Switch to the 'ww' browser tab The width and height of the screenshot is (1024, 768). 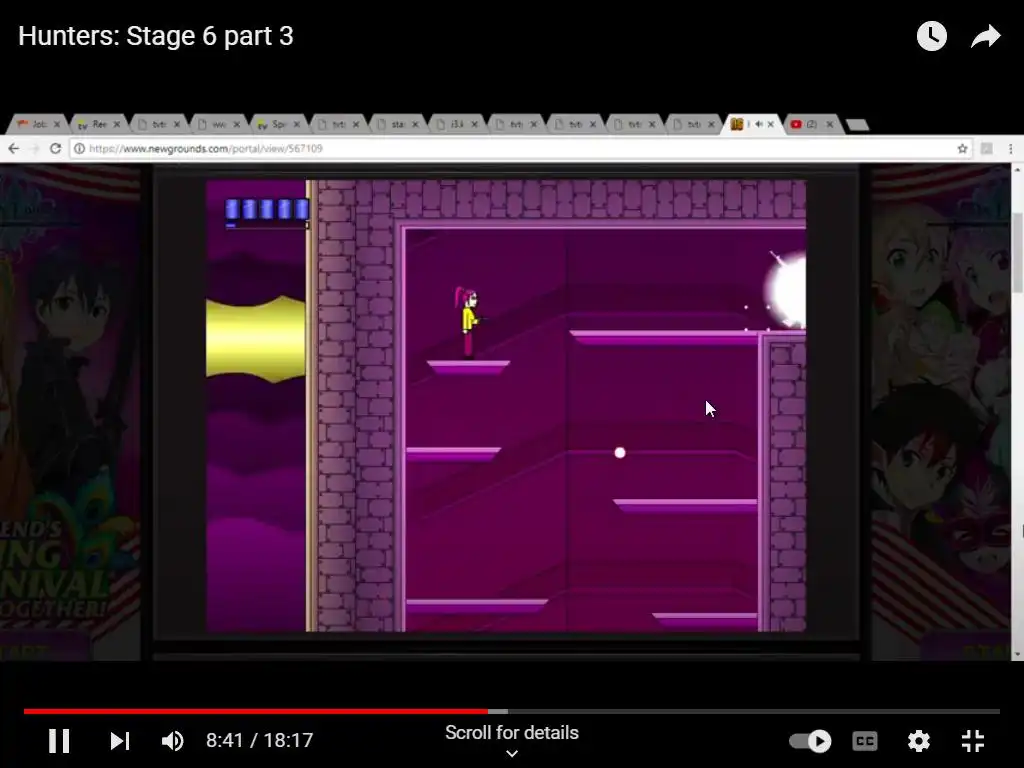click(217, 123)
